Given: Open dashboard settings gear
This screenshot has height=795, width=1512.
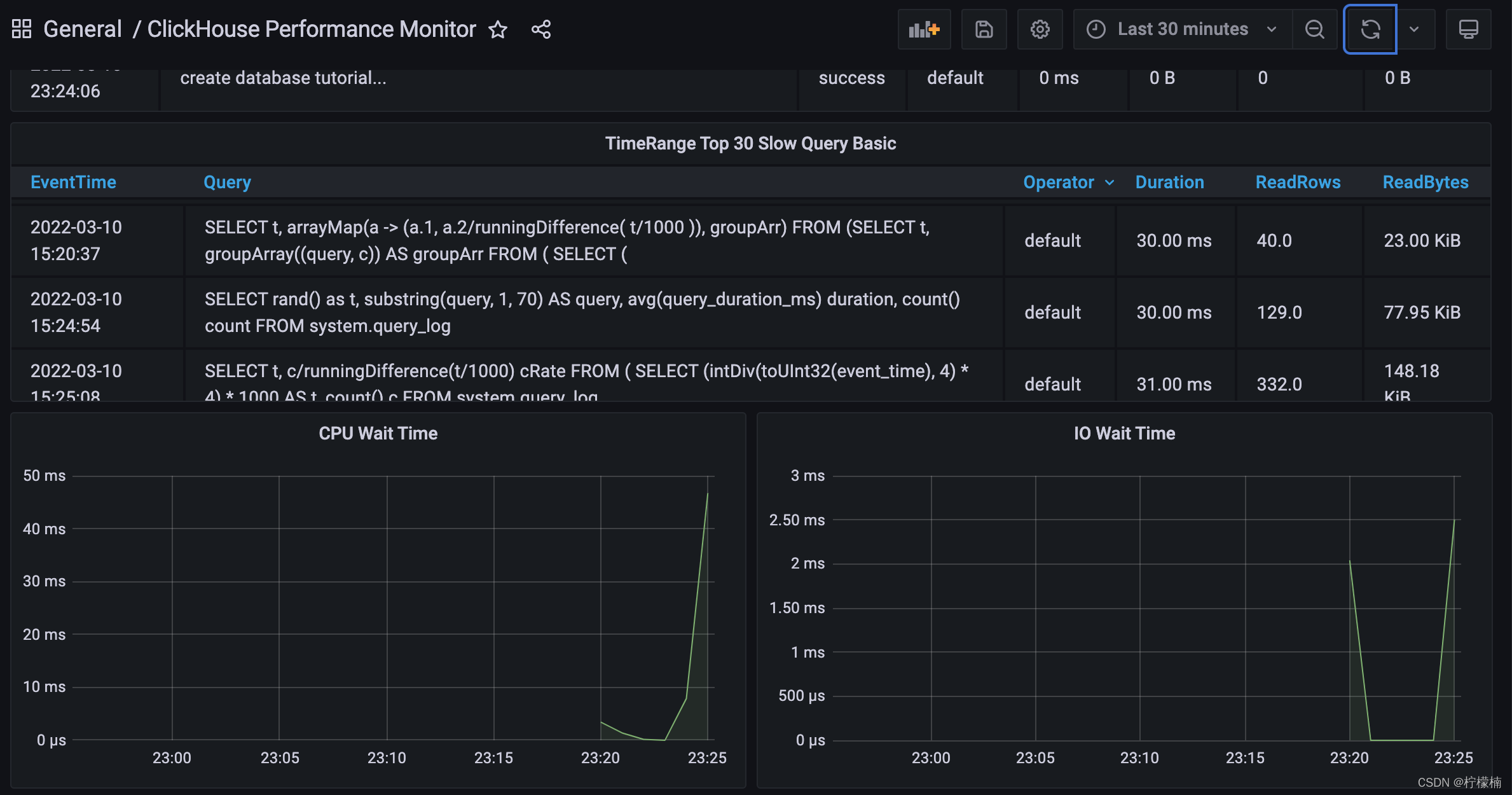Looking at the screenshot, I should [x=1040, y=29].
